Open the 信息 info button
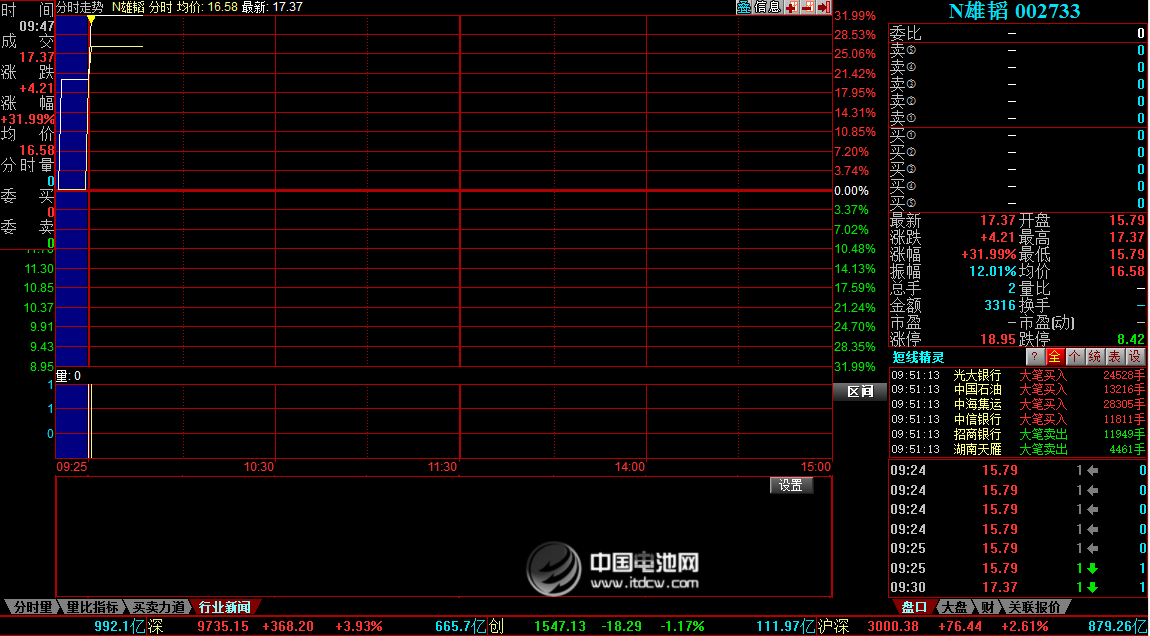The image size is (1150, 636). (767, 7)
